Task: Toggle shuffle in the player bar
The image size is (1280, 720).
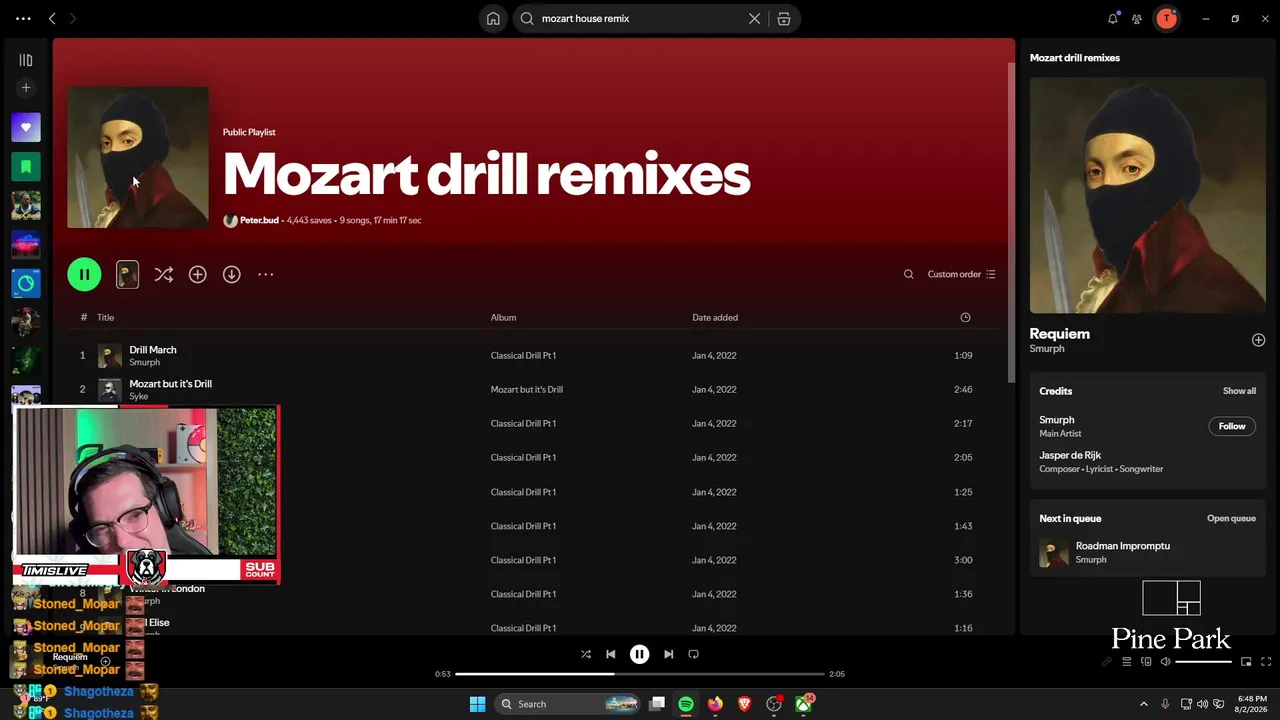Action: pyautogui.click(x=586, y=654)
